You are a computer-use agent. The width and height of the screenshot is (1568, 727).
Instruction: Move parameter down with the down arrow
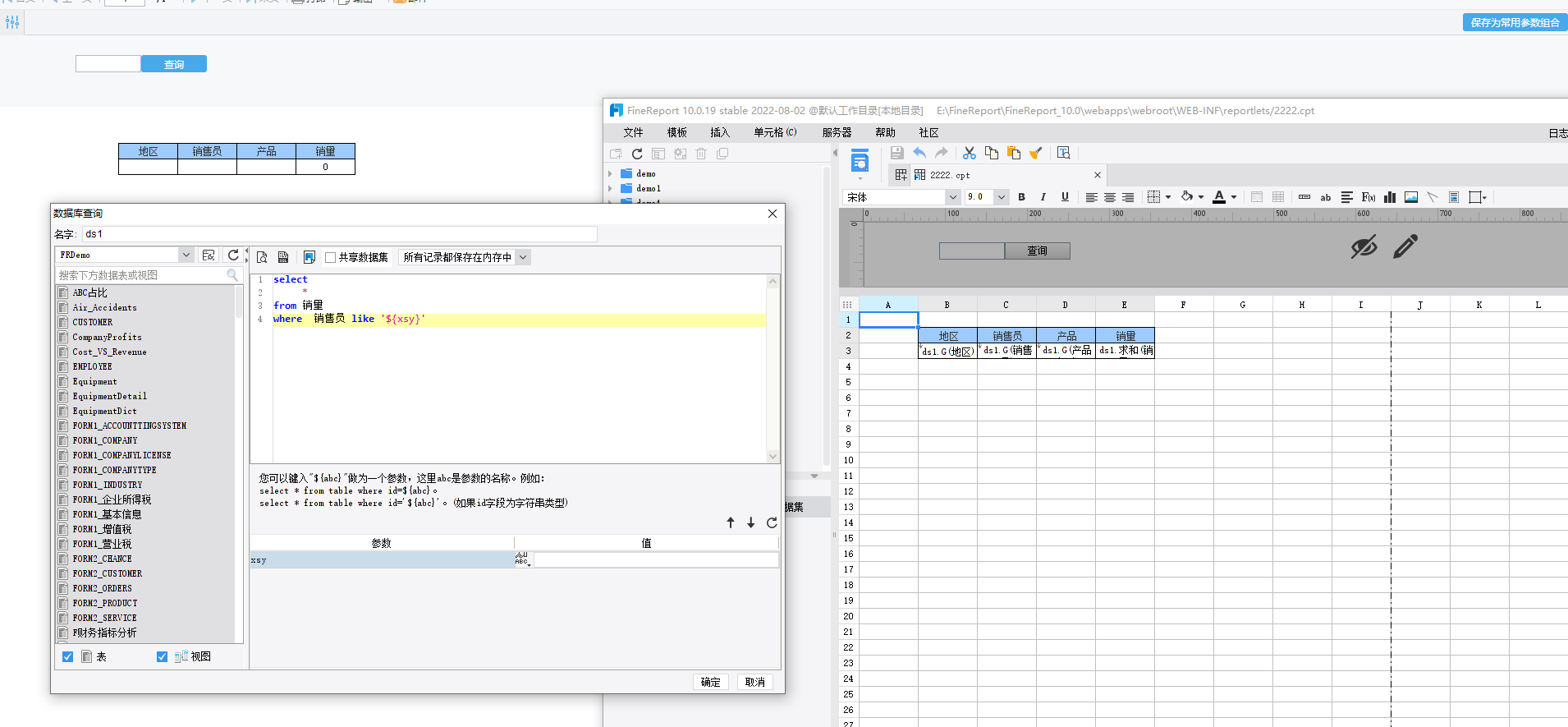click(x=751, y=522)
